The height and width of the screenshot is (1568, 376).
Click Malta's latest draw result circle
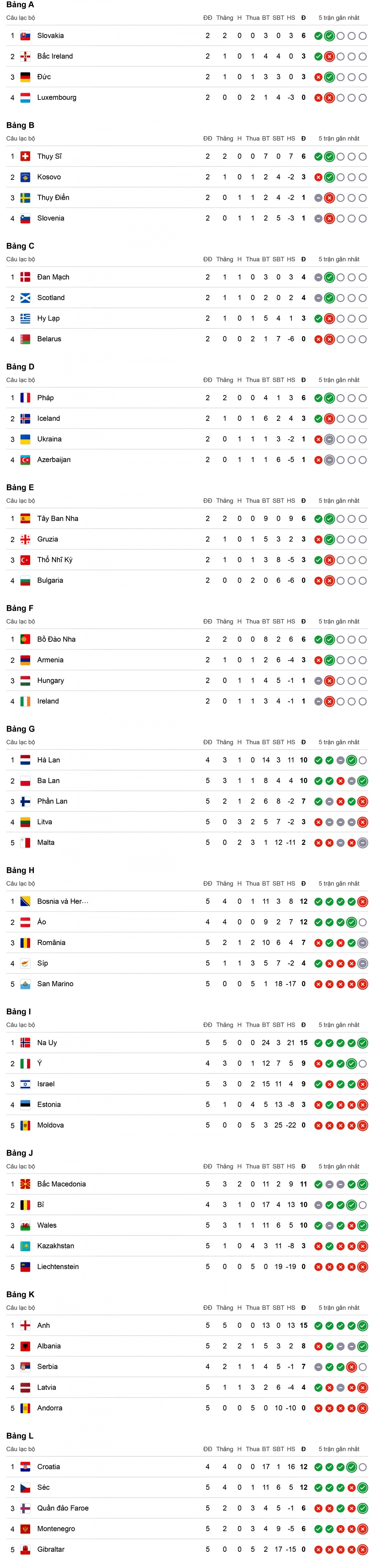coord(363,843)
